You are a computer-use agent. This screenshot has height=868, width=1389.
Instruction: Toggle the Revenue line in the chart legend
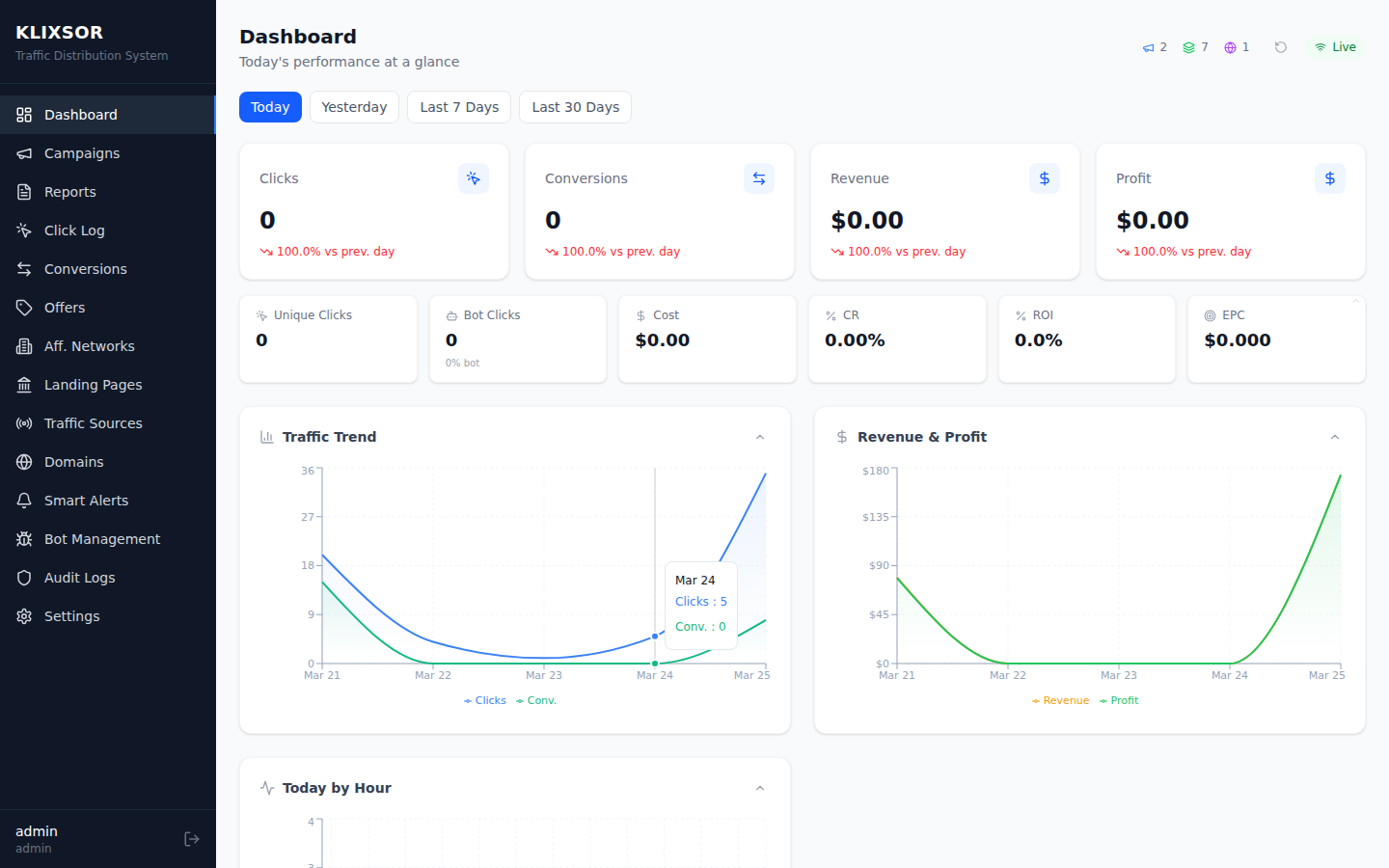point(1060,699)
